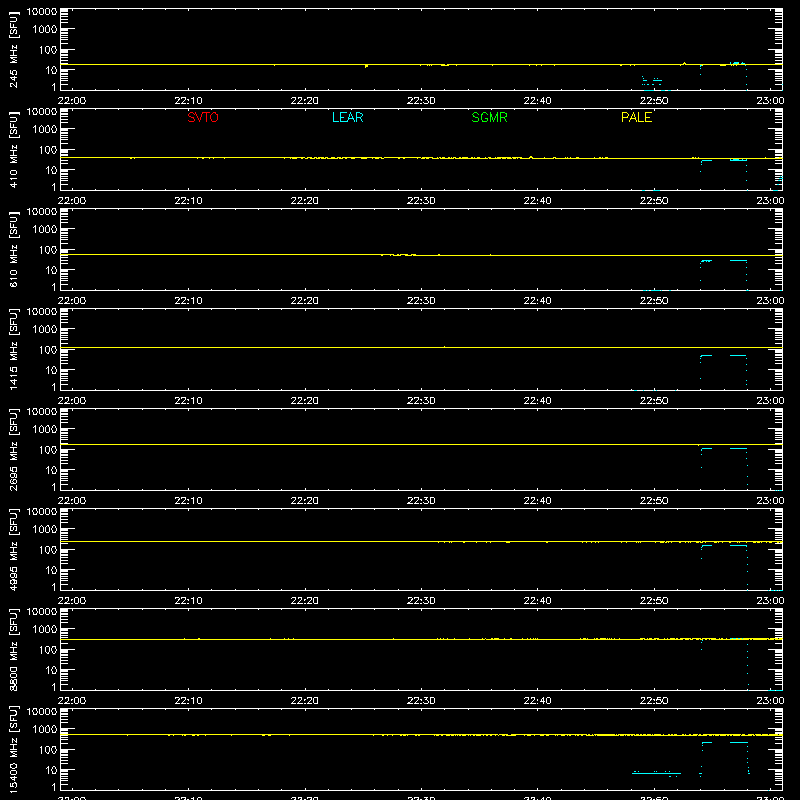800x800 pixels.
Task: Click the 1000 tick value on 410 MHz axis
Action: coord(45,130)
